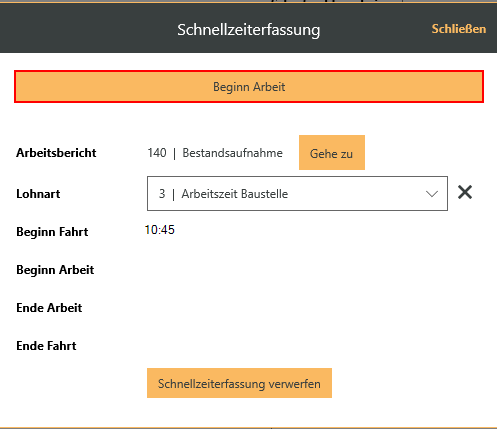Click the Schnellzeiterfassung header title
Screen dimensions: 497x429
point(249,30)
